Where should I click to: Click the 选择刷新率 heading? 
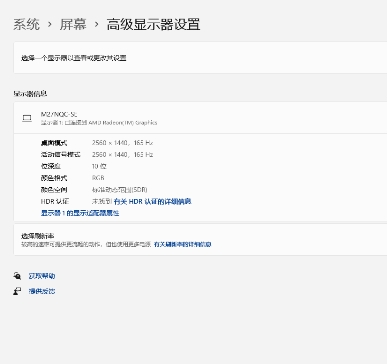[x=38, y=236]
